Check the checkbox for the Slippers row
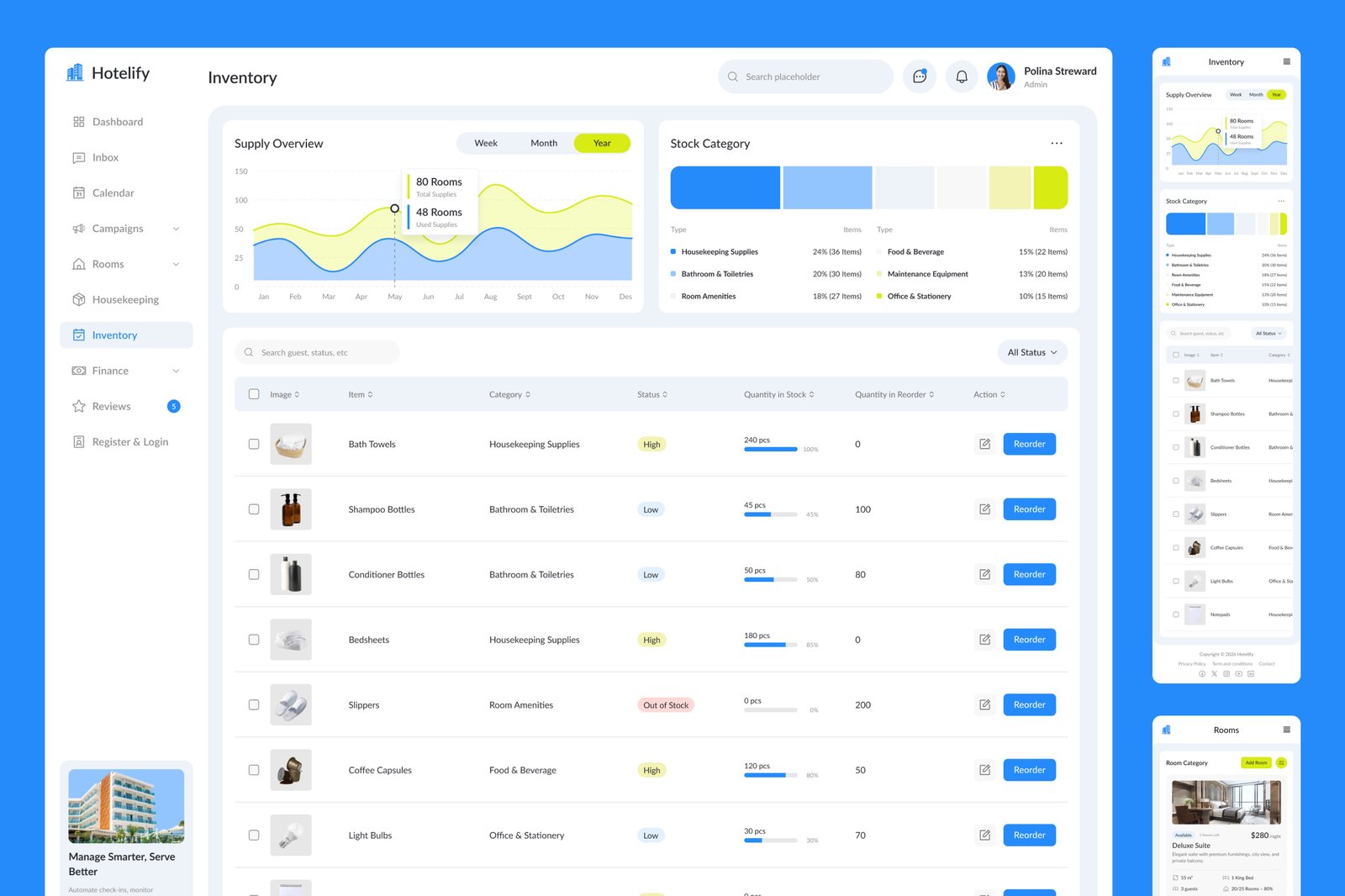Screen dimensions: 1345x896 coord(253,704)
